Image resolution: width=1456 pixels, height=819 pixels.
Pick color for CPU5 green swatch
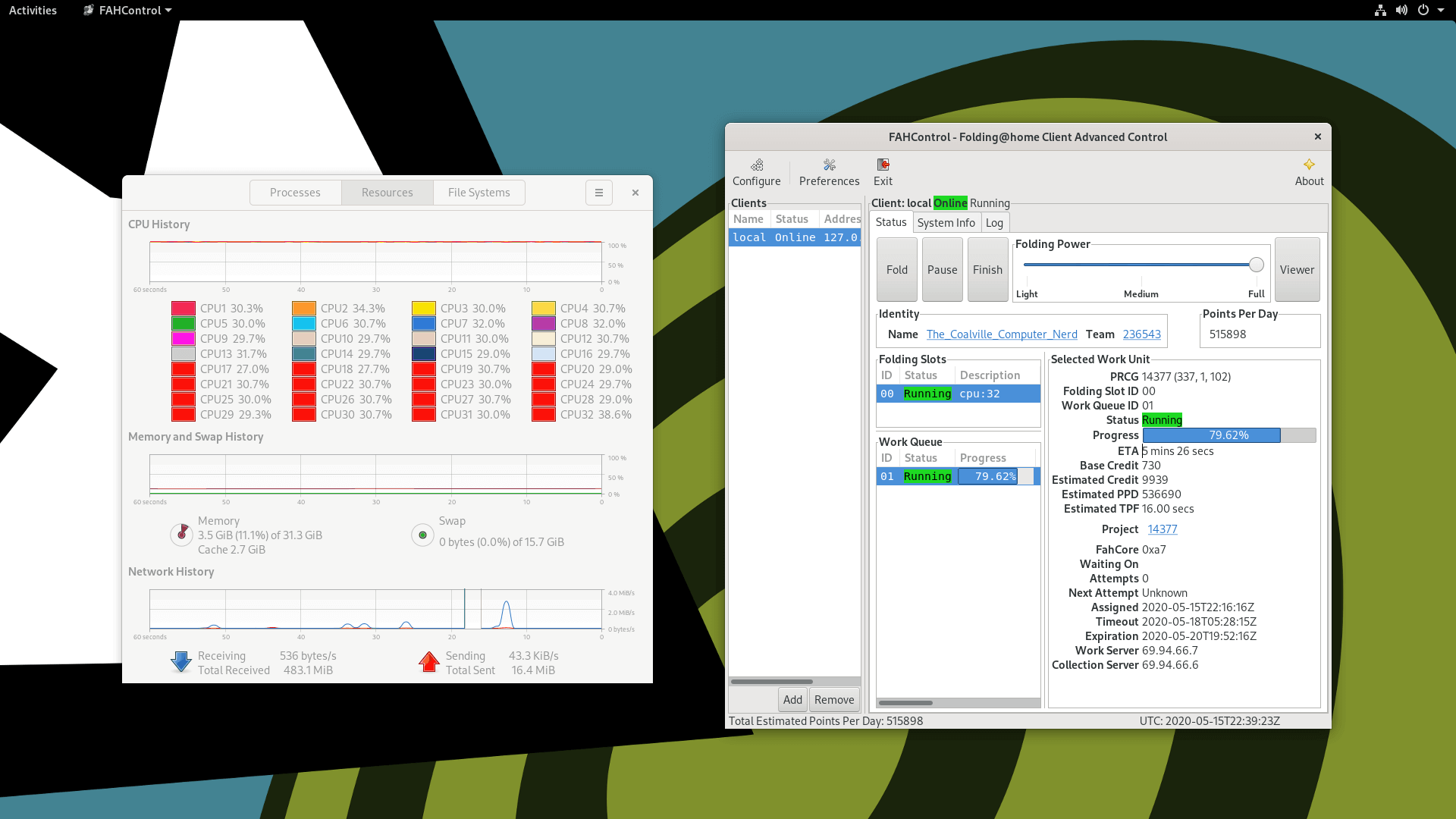184,324
